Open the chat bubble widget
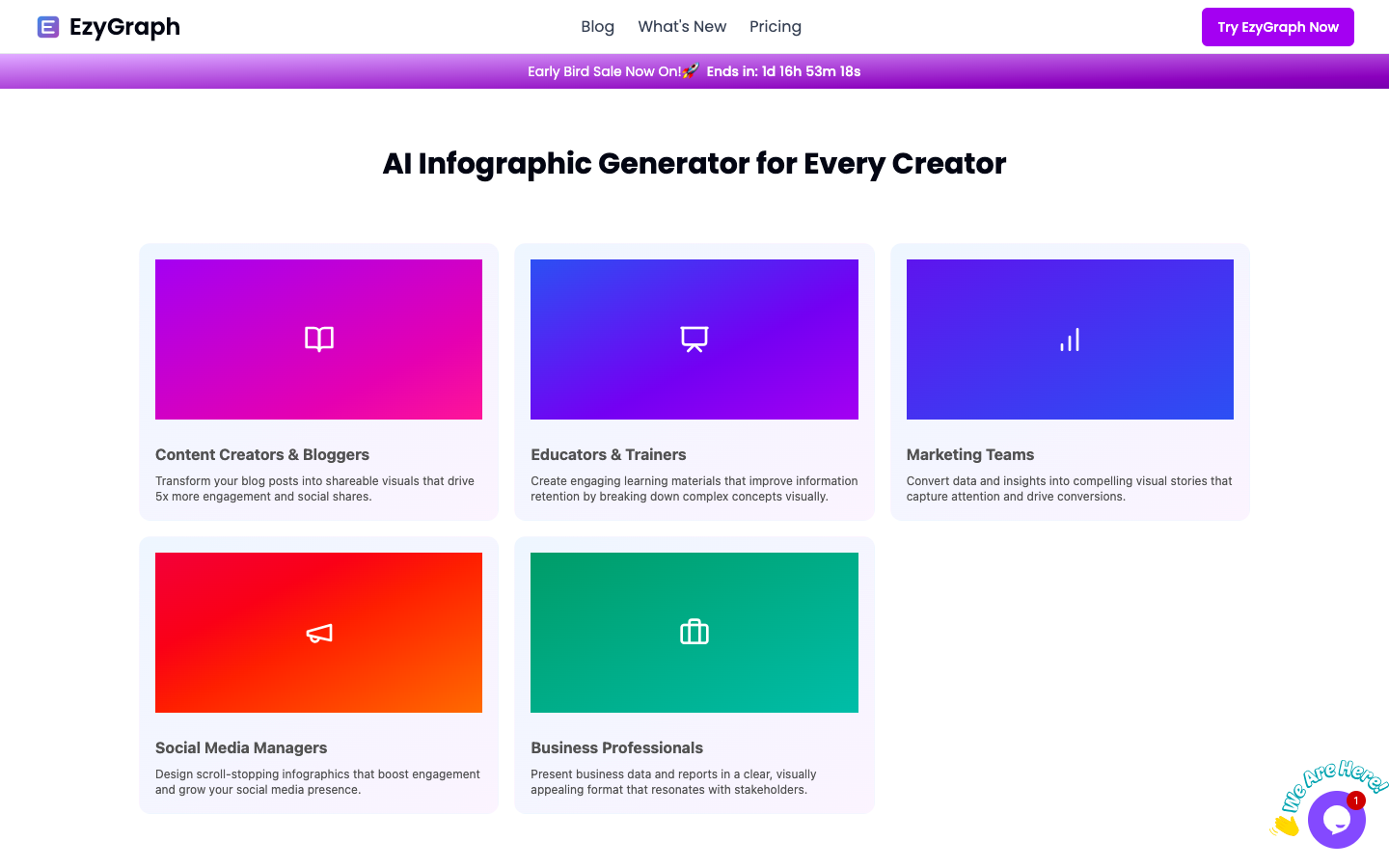Viewport: 1389px width, 868px height. click(x=1336, y=820)
